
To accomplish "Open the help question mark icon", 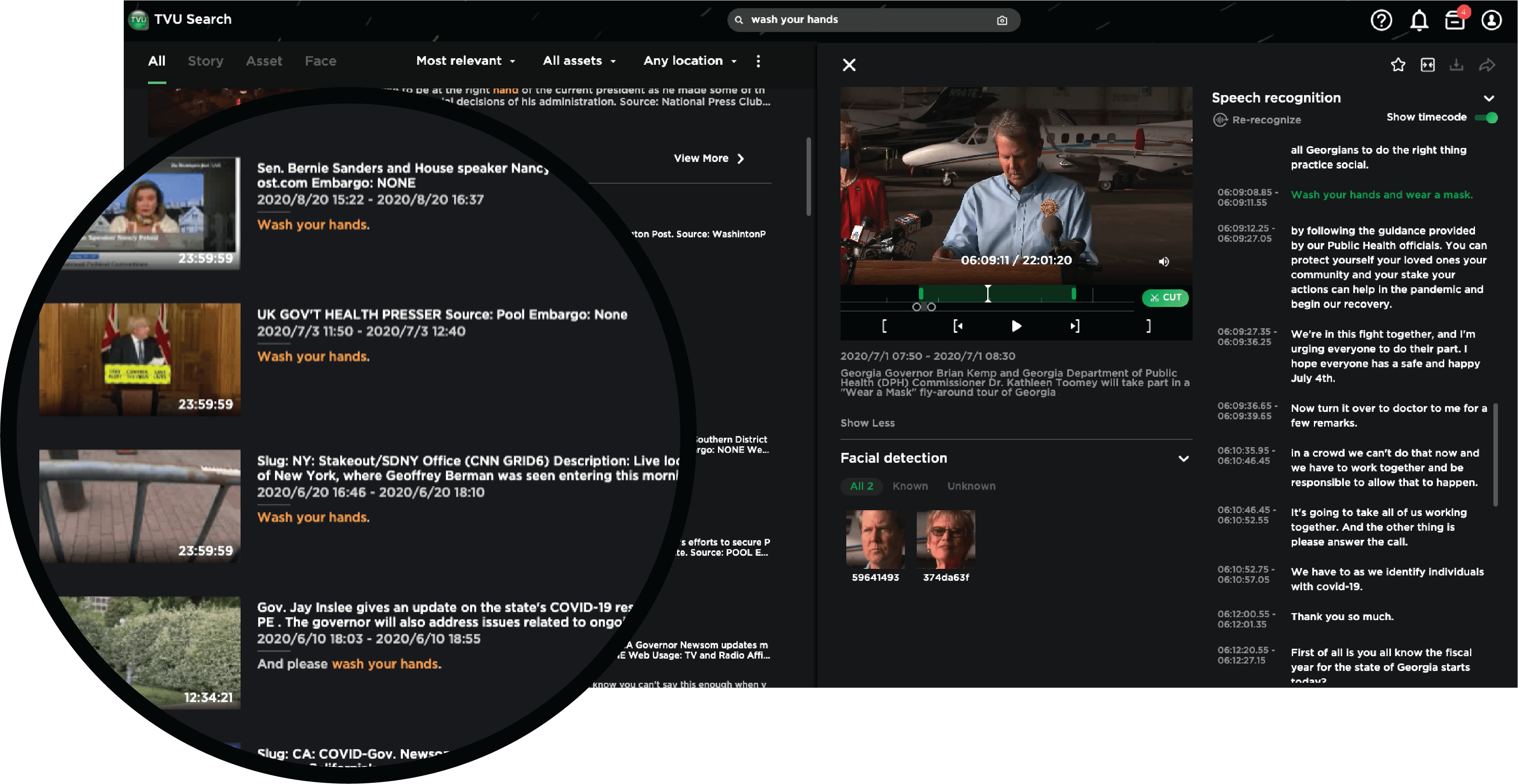I will click(1381, 20).
